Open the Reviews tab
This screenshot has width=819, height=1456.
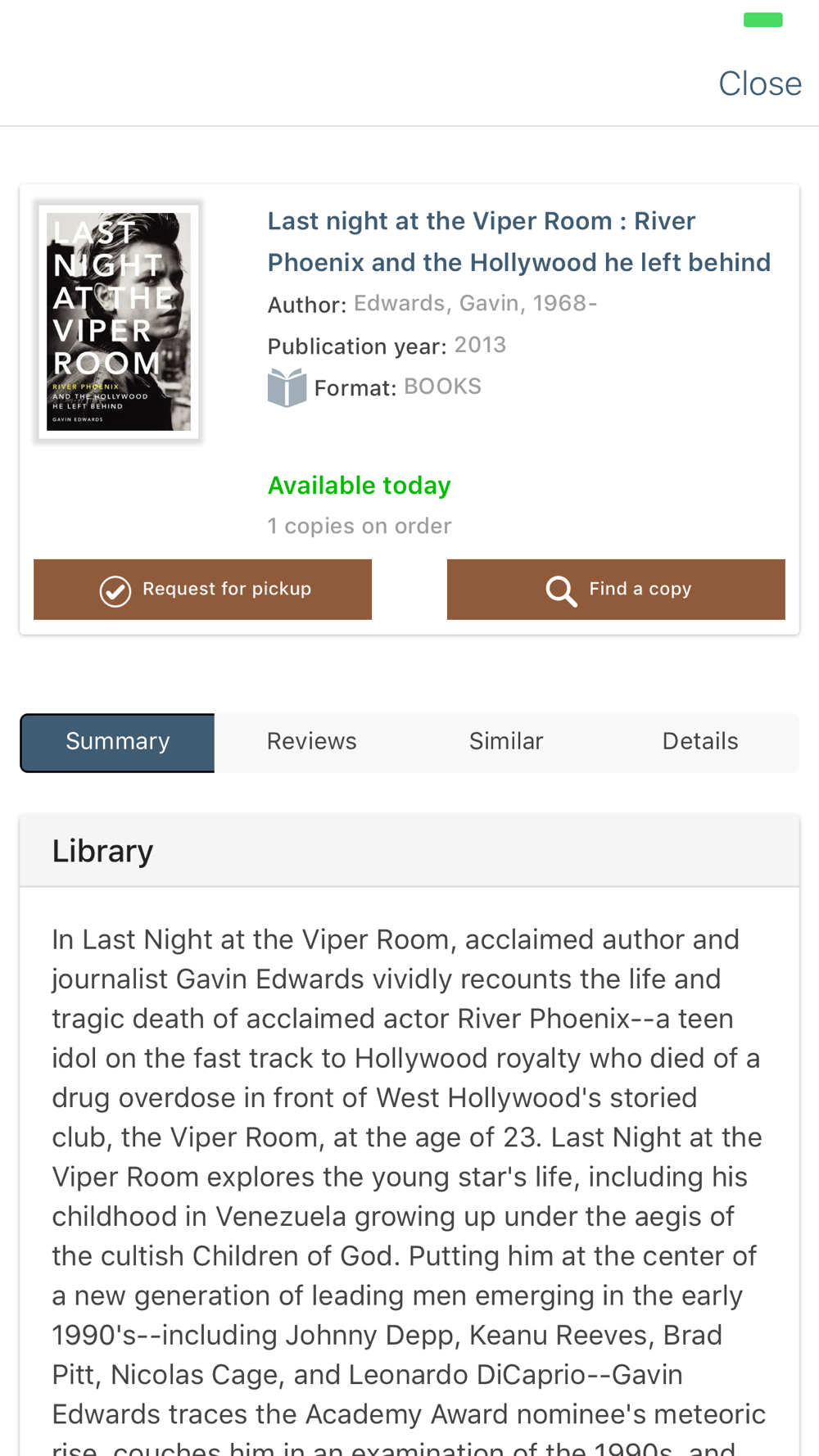coord(311,742)
